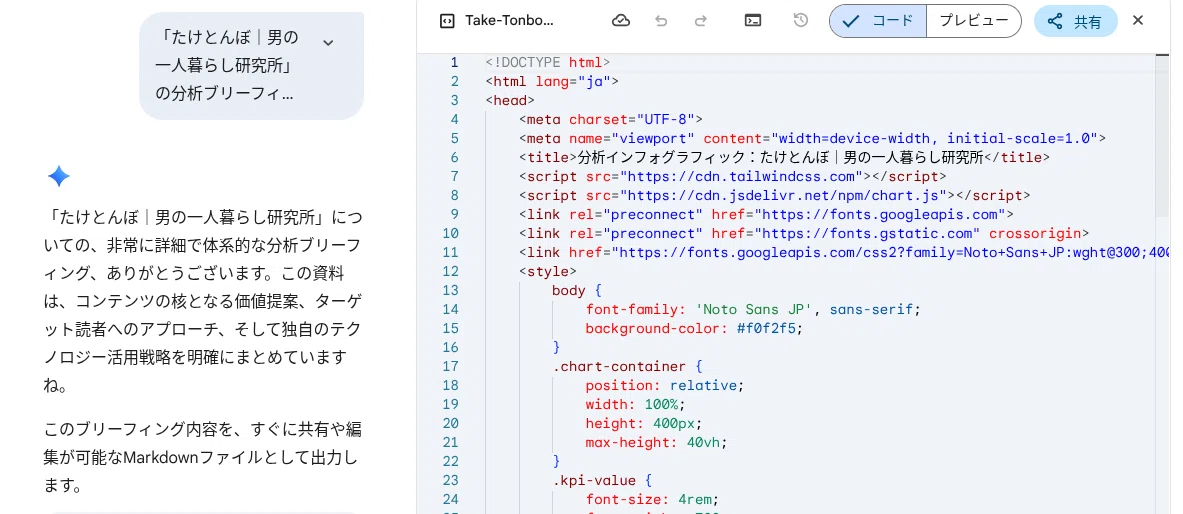Undo the last code edit

662,20
